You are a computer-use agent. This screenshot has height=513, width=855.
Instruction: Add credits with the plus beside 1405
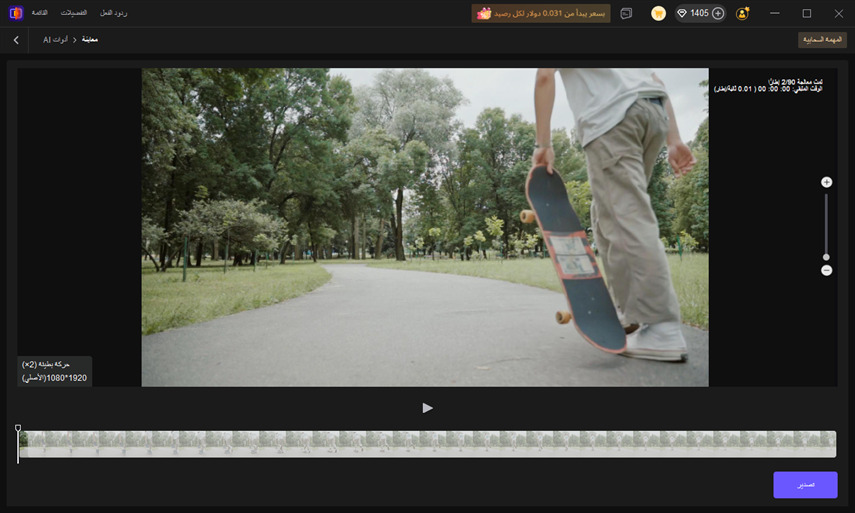(x=718, y=13)
